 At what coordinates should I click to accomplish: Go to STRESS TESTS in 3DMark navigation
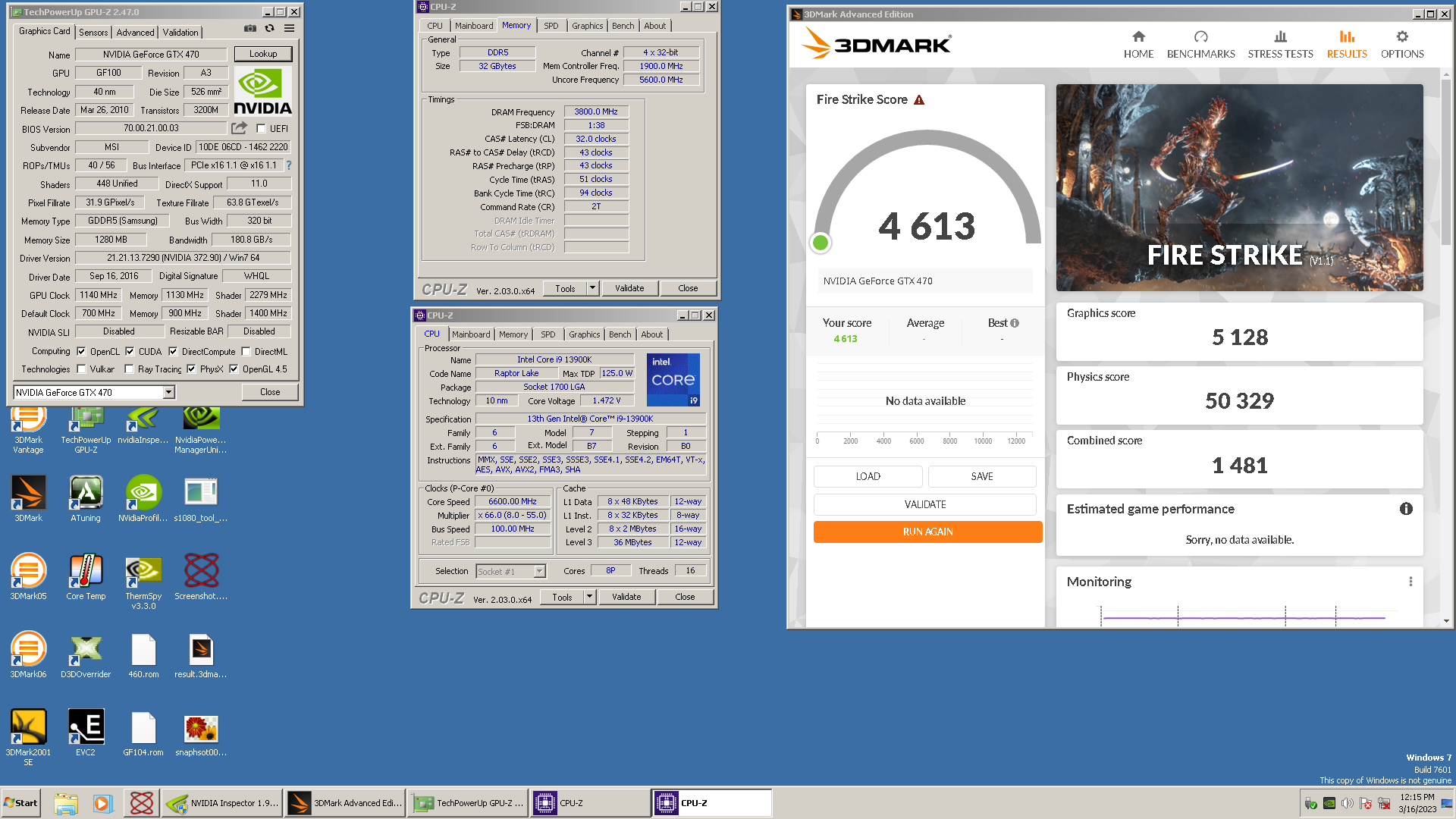1280,45
